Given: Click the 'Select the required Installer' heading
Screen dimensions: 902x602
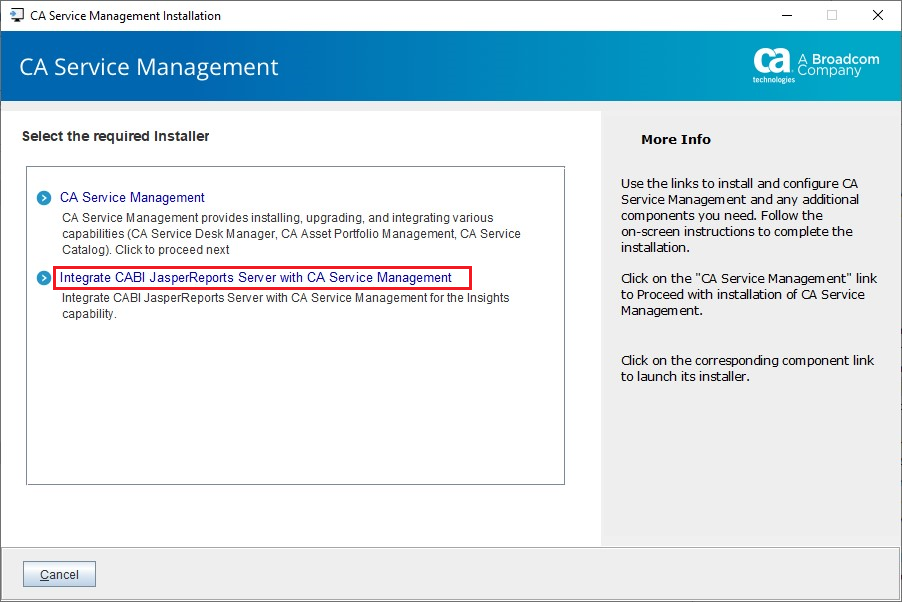Looking at the screenshot, I should pyautogui.click(x=116, y=136).
